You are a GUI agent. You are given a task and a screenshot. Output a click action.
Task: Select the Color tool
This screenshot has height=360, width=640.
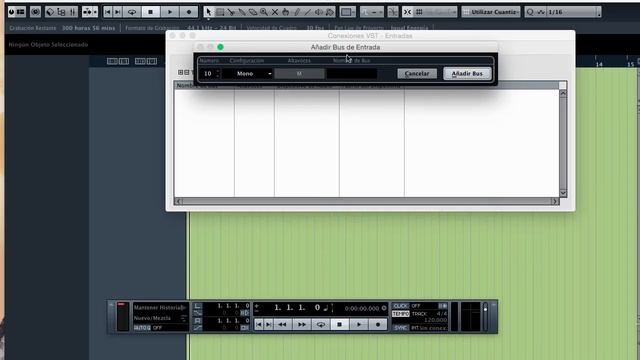pos(329,12)
